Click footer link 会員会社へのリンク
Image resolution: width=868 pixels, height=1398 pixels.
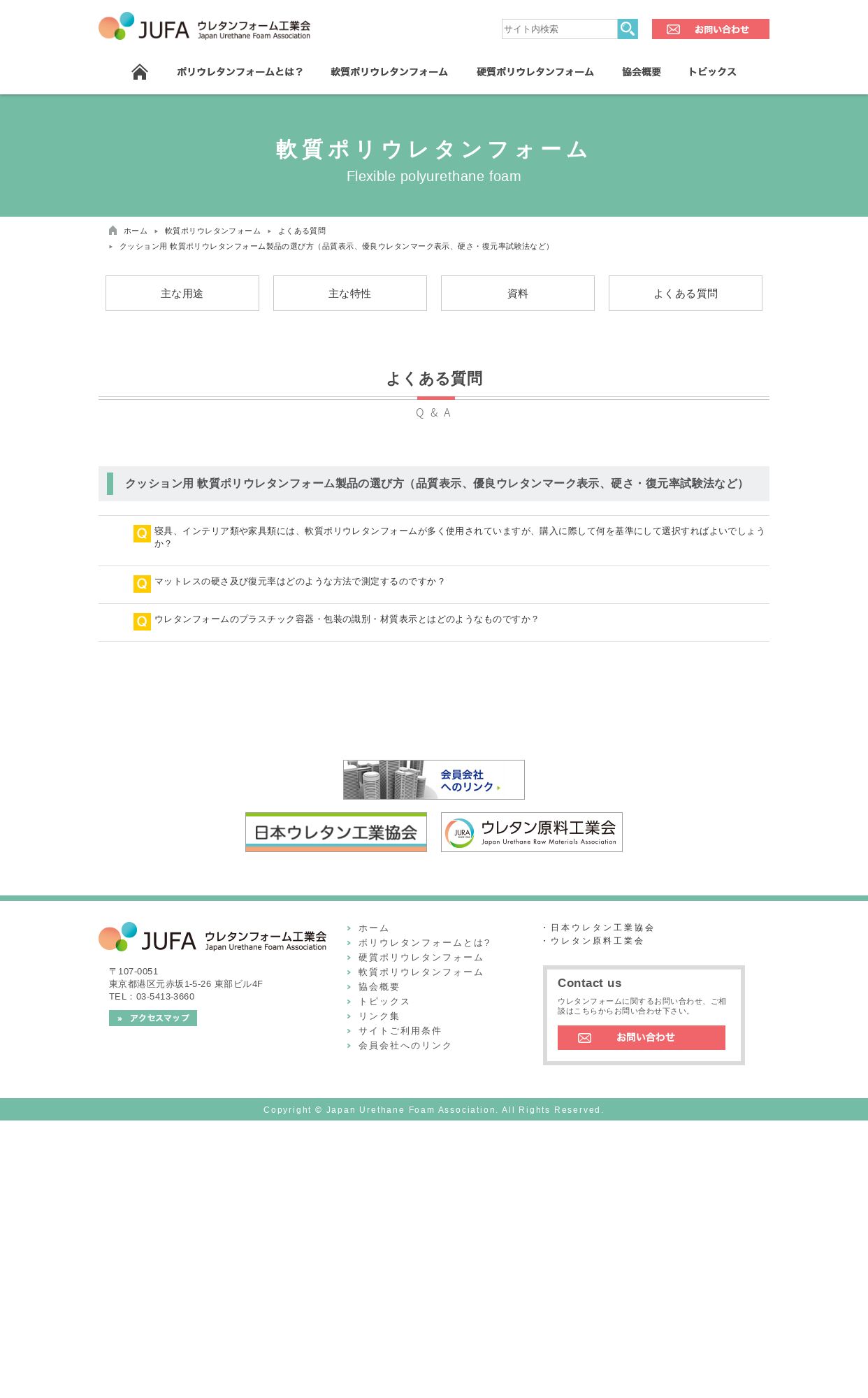click(x=405, y=1046)
